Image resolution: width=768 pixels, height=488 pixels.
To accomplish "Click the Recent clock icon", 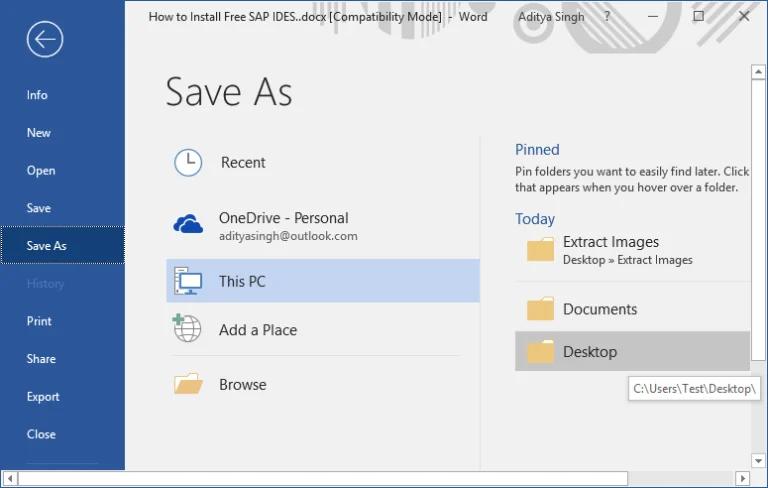I will pyautogui.click(x=188, y=163).
